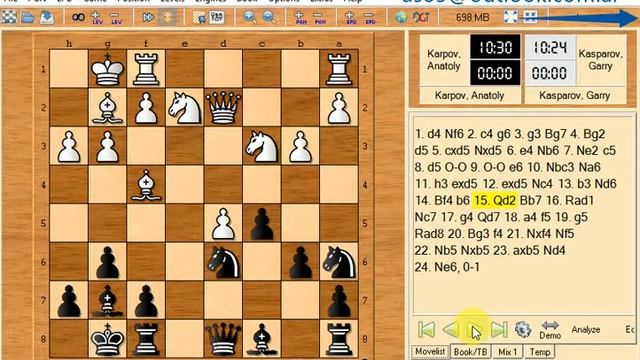This screenshot has width=640, height=360.
Task: Click the Karpov, Anatoly name label below clock
Action: point(469,96)
